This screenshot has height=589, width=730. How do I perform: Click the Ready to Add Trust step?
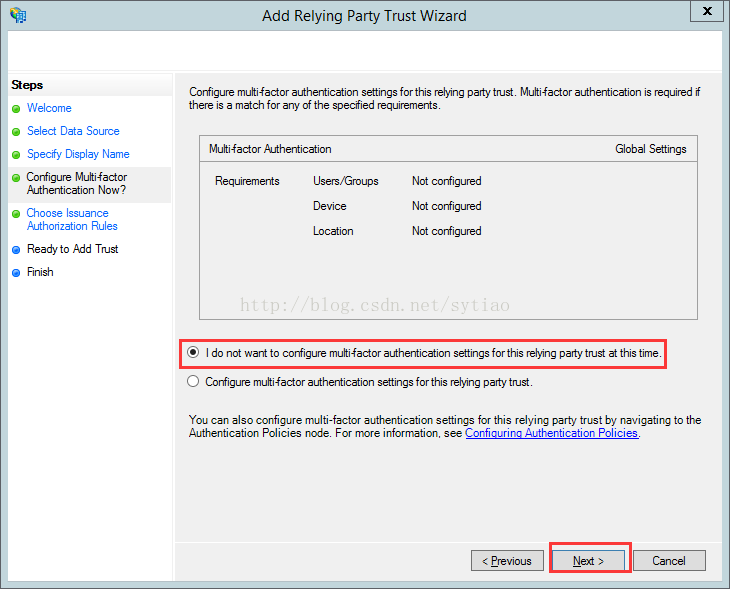click(x=73, y=249)
